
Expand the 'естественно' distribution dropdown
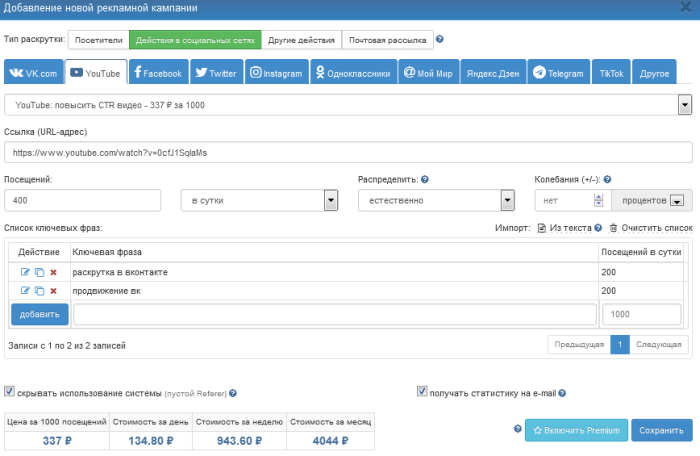pos(507,201)
